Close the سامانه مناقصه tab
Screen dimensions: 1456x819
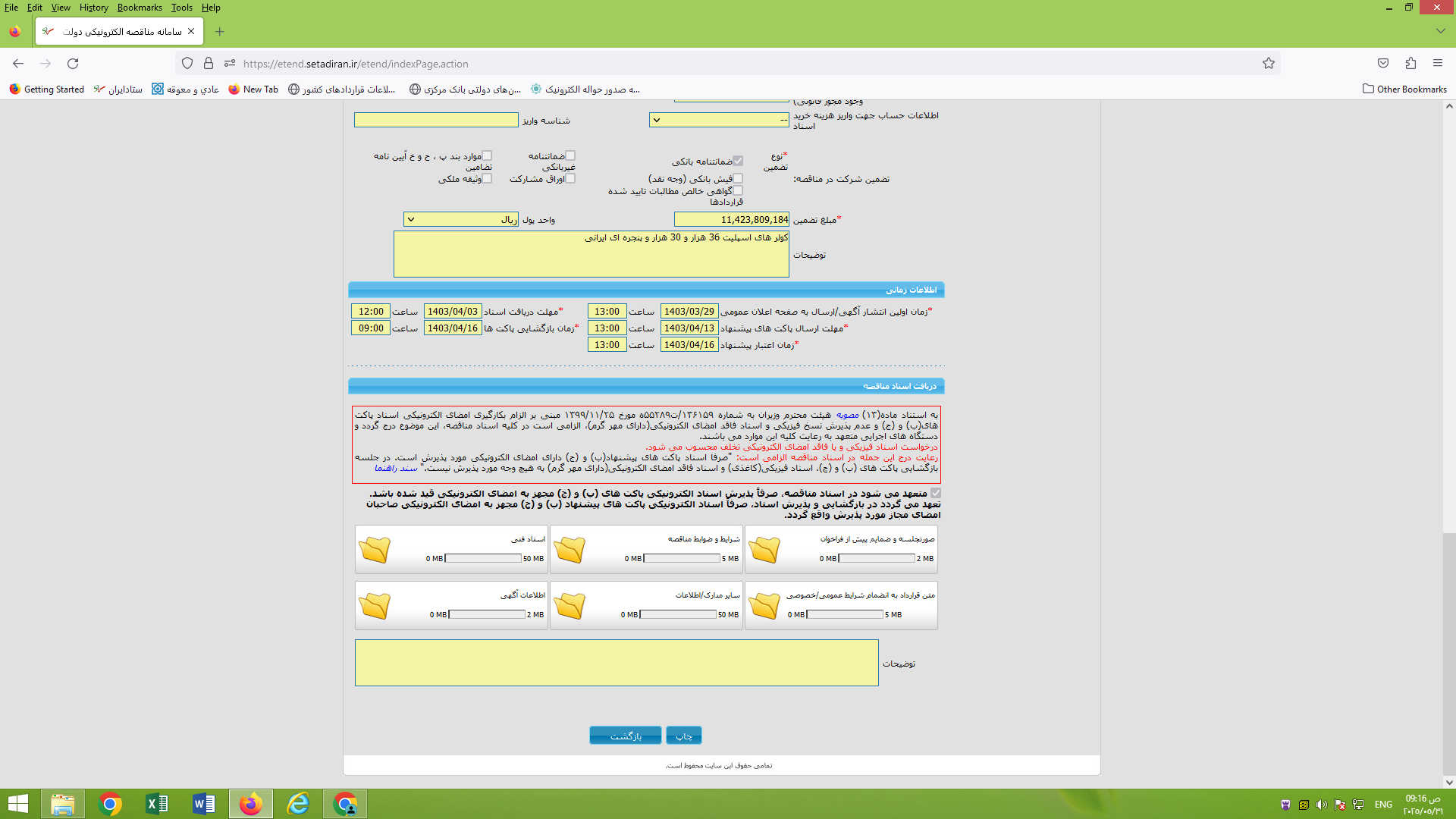[191, 31]
